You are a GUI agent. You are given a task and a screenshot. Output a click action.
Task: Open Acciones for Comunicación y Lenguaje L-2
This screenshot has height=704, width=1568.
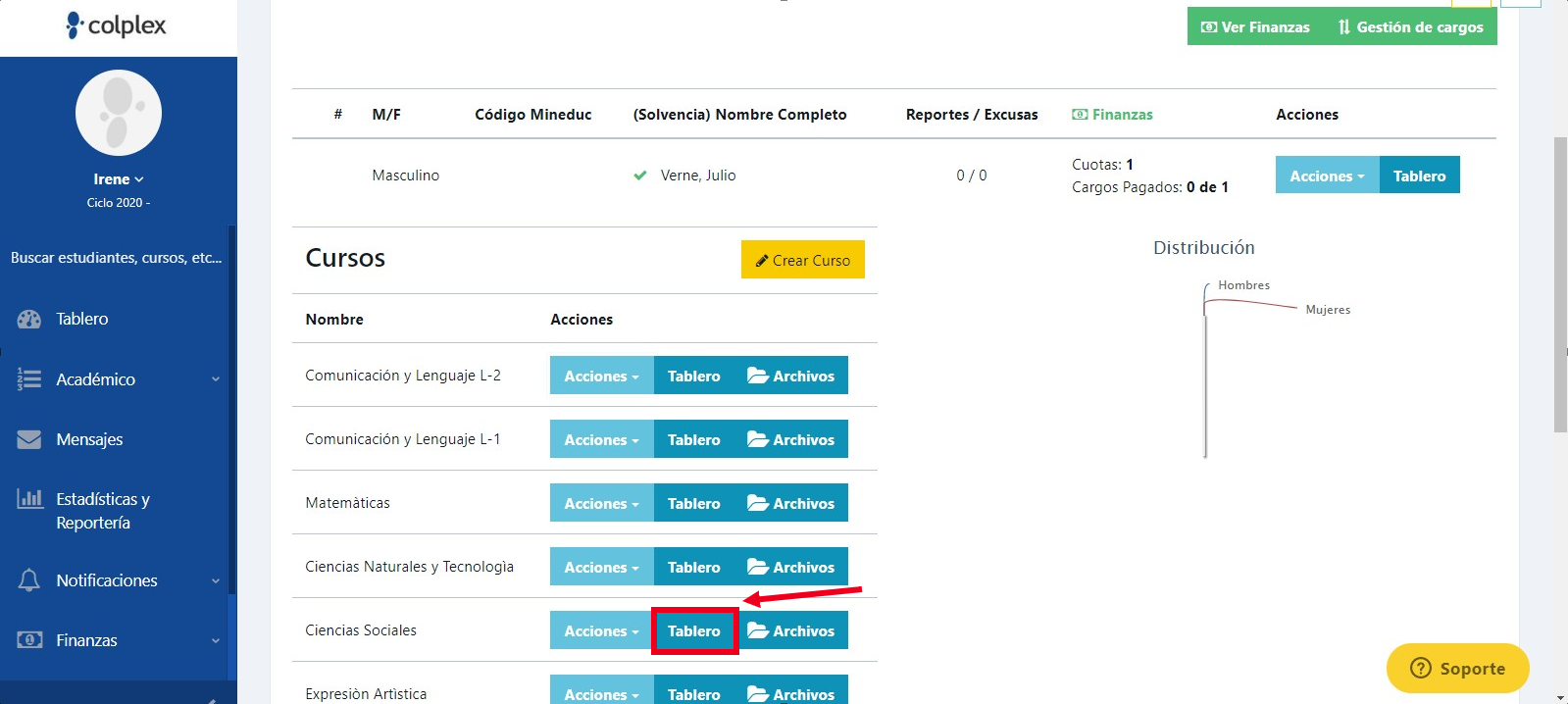point(601,376)
